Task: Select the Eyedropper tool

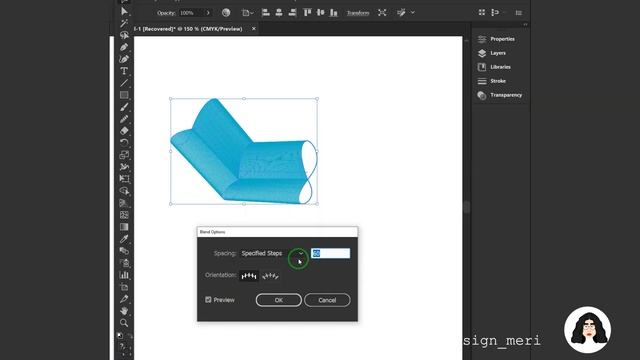Action: point(124,239)
